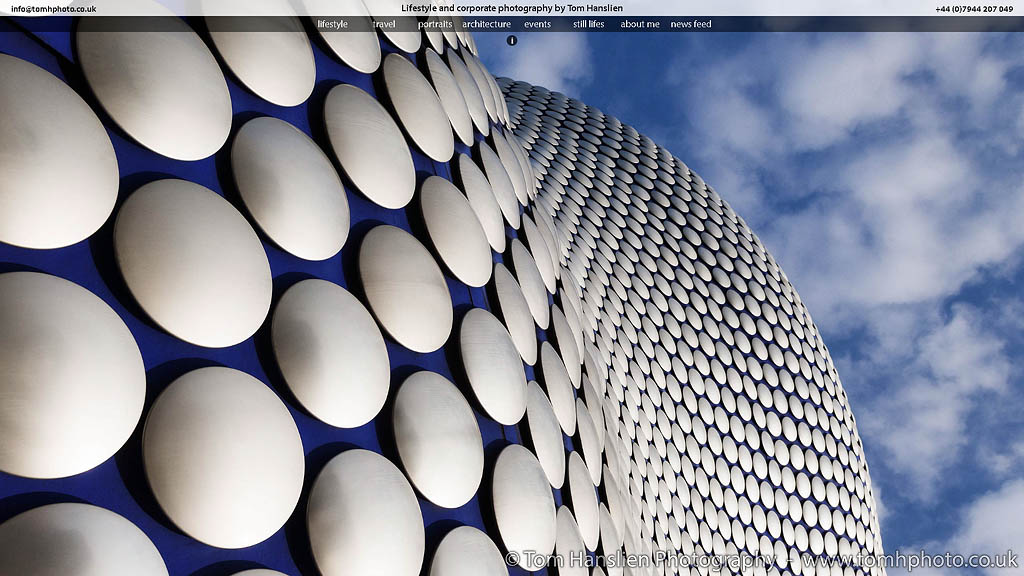This screenshot has height=576, width=1024.
Task: Select the still lifes menu item
Action: click(588, 24)
